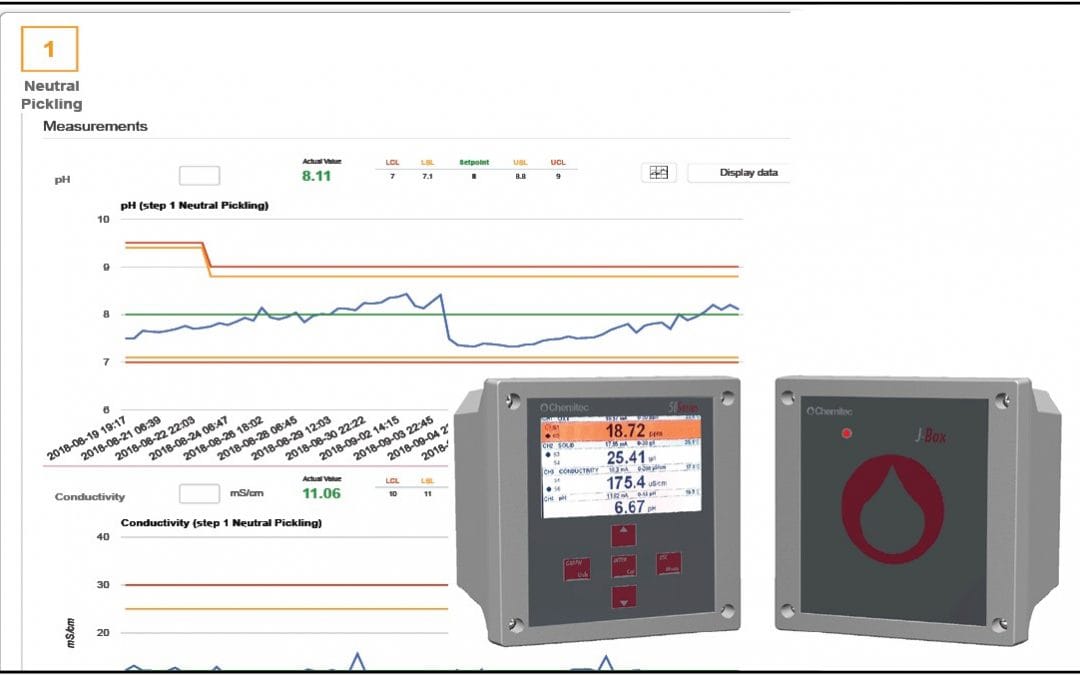Click the y-axis value 10 on the pH chart
Viewport: 1080px width, 675px height.
(x=103, y=219)
